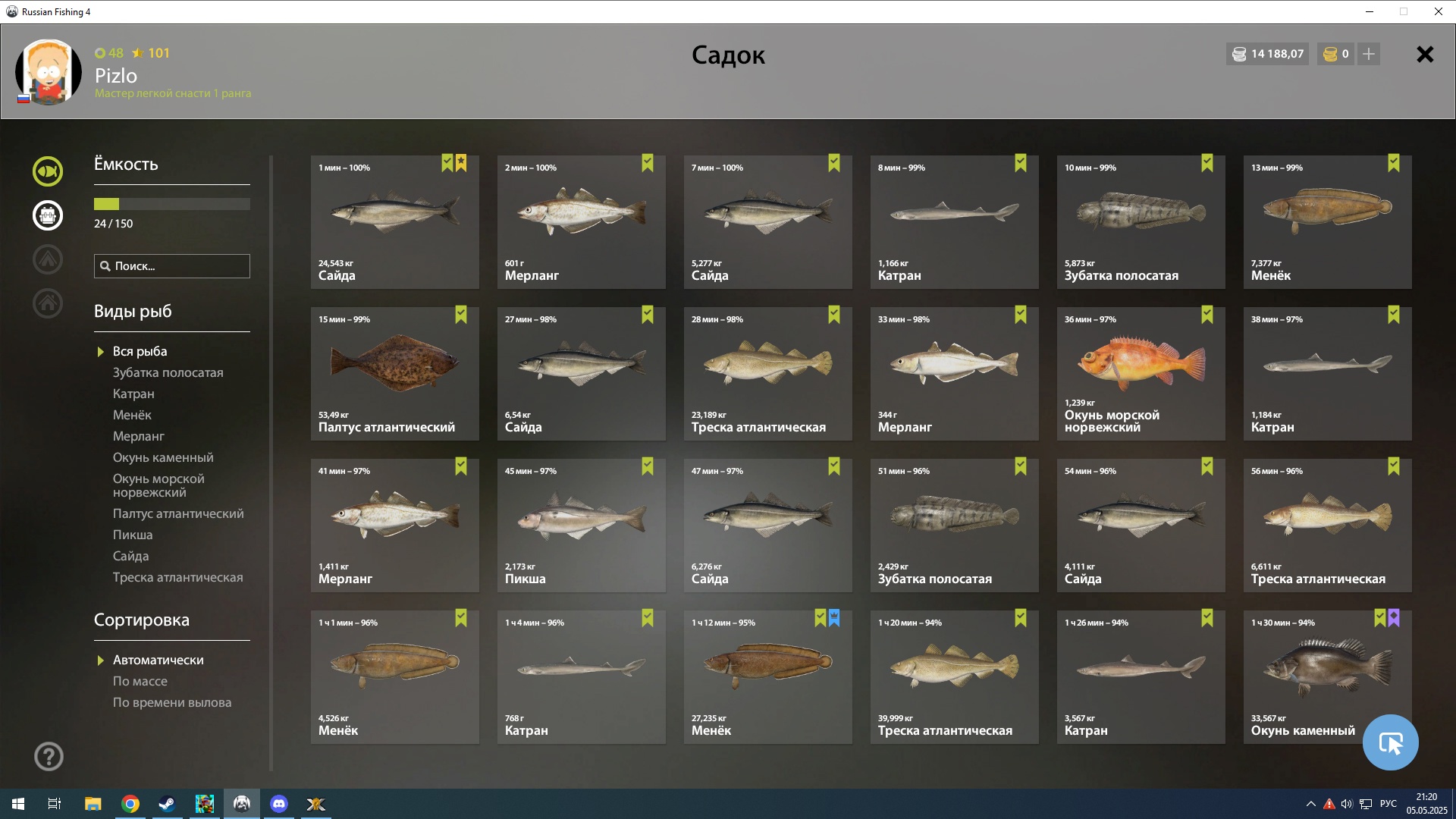Open the Катран 1,184 кг fish card
Image resolution: width=1456 pixels, height=819 pixels.
(x=1328, y=374)
